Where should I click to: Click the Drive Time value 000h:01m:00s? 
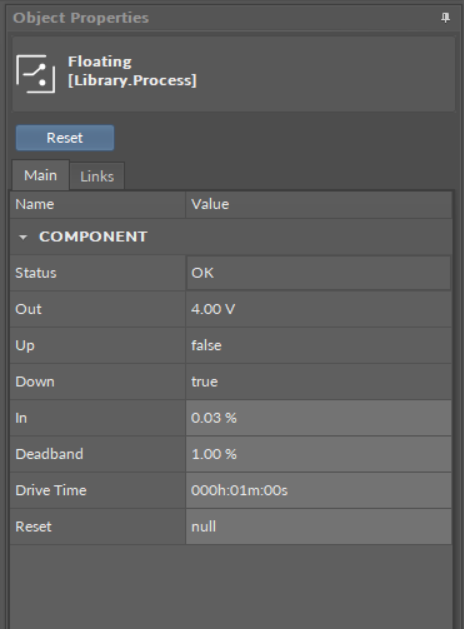[x=318, y=490]
